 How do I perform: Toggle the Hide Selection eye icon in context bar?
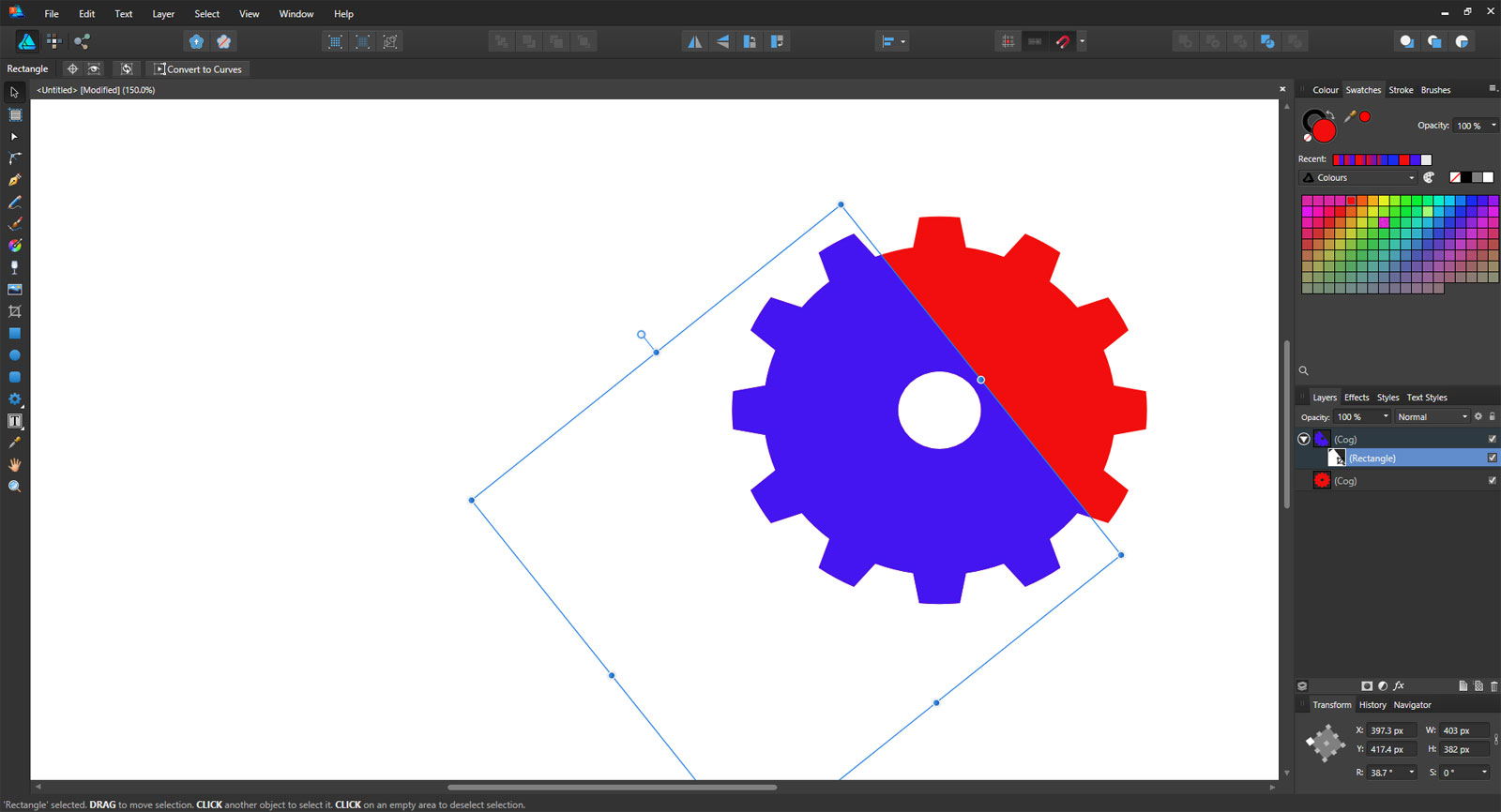point(94,68)
